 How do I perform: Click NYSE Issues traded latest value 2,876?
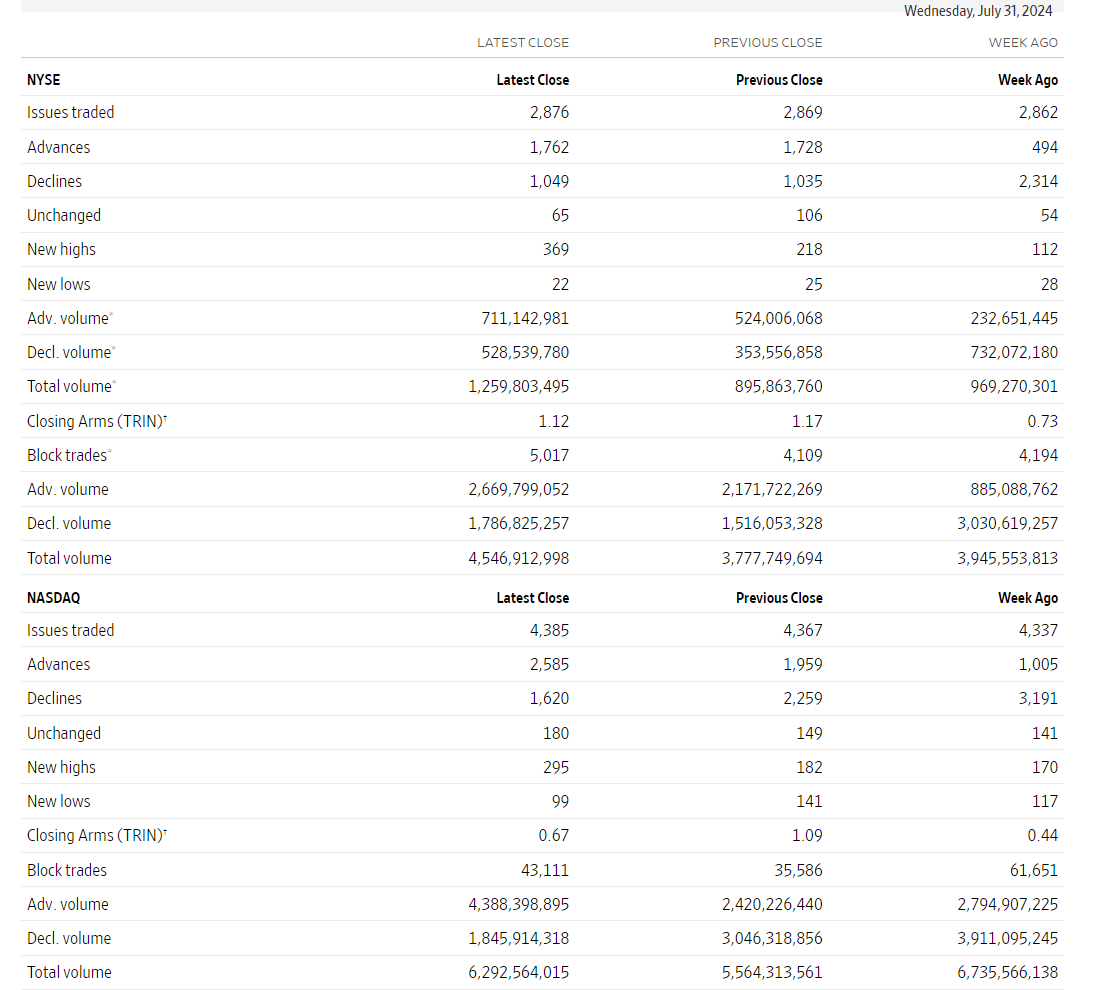point(549,113)
